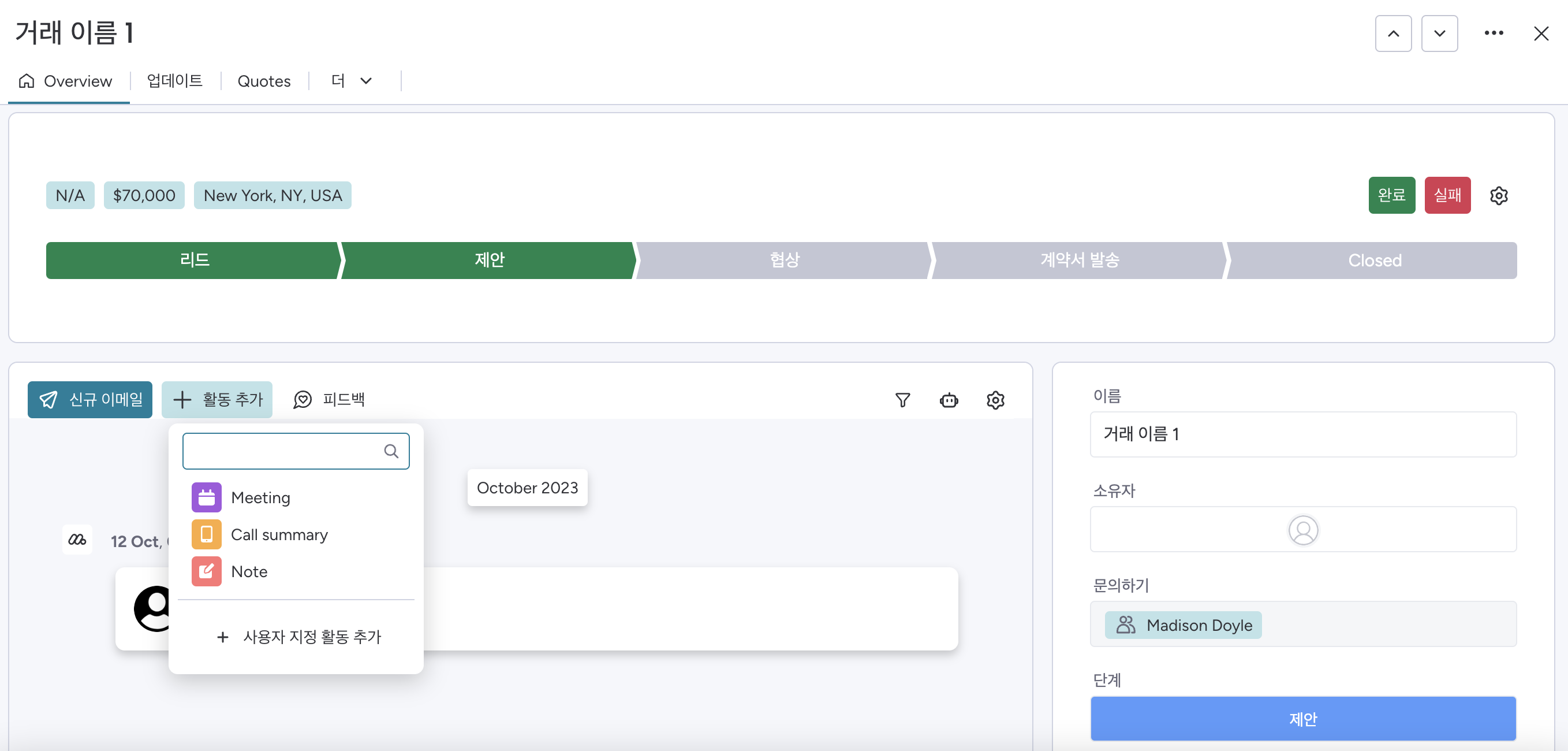Viewport: 1568px width, 751px height.
Task: Mark the deal as 완료 (won)
Action: click(1391, 195)
